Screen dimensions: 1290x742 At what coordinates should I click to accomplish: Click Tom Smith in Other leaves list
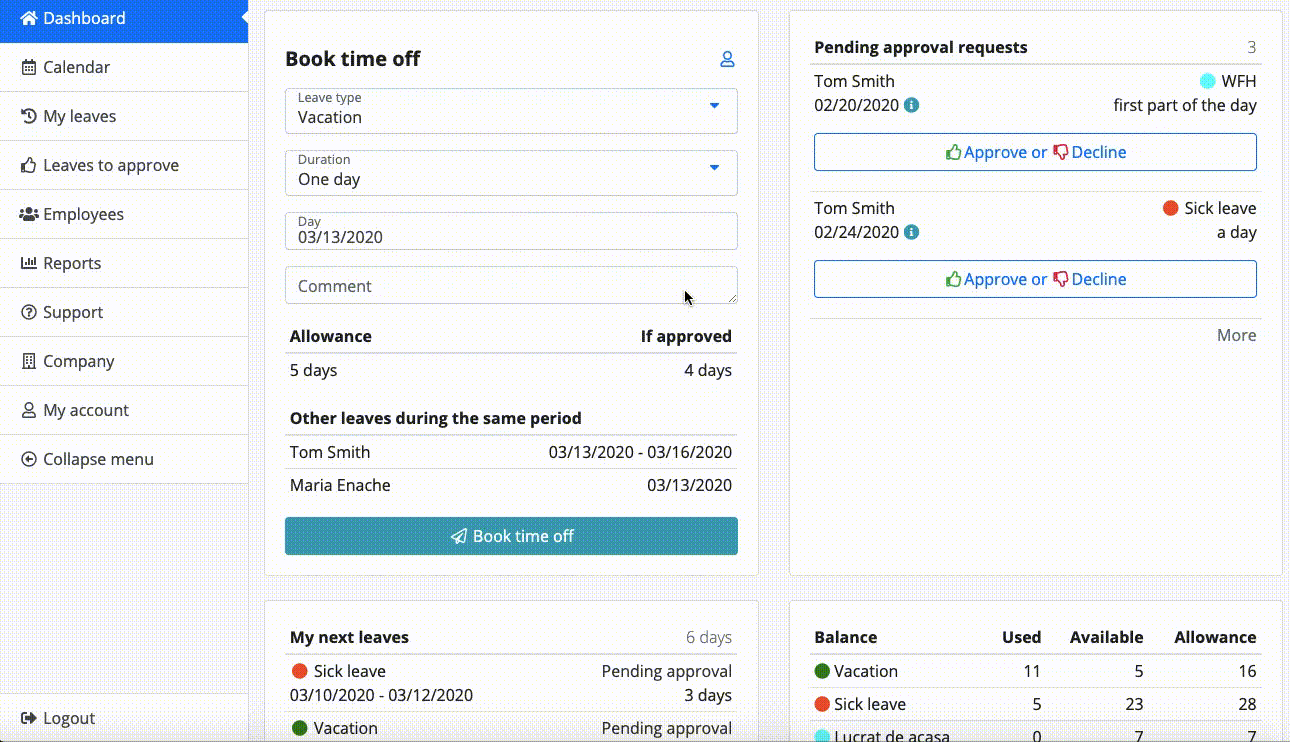(x=330, y=452)
